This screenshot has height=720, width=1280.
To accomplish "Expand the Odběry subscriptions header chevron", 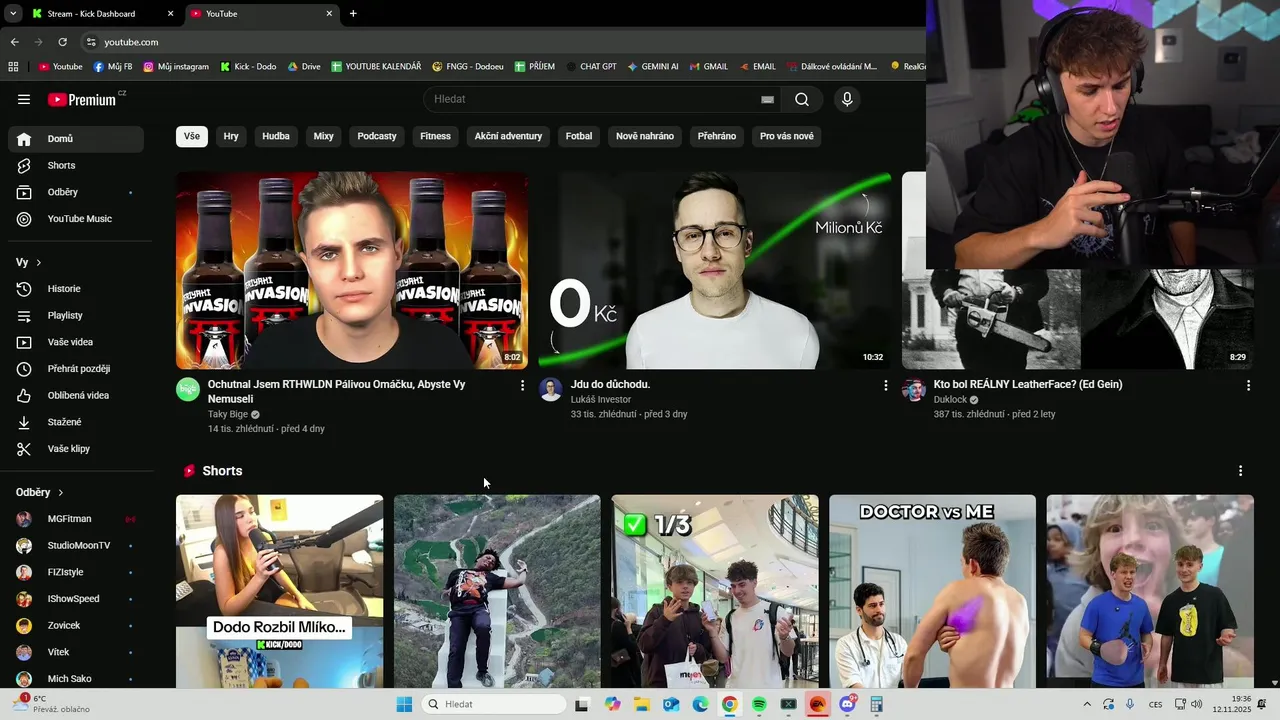I will (61, 492).
